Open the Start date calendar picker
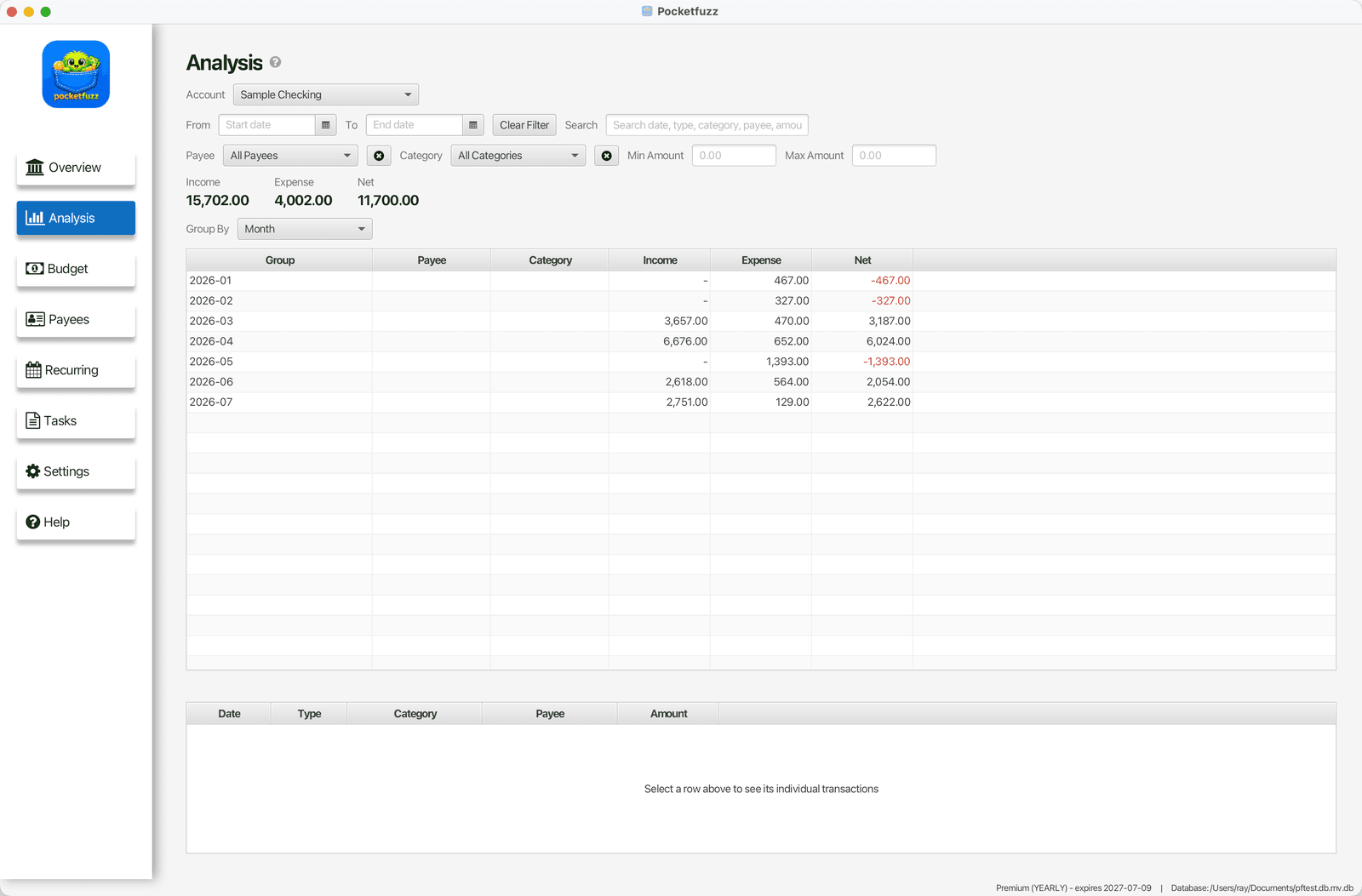This screenshot has width=1362, height=896. [x=325, y=125]
